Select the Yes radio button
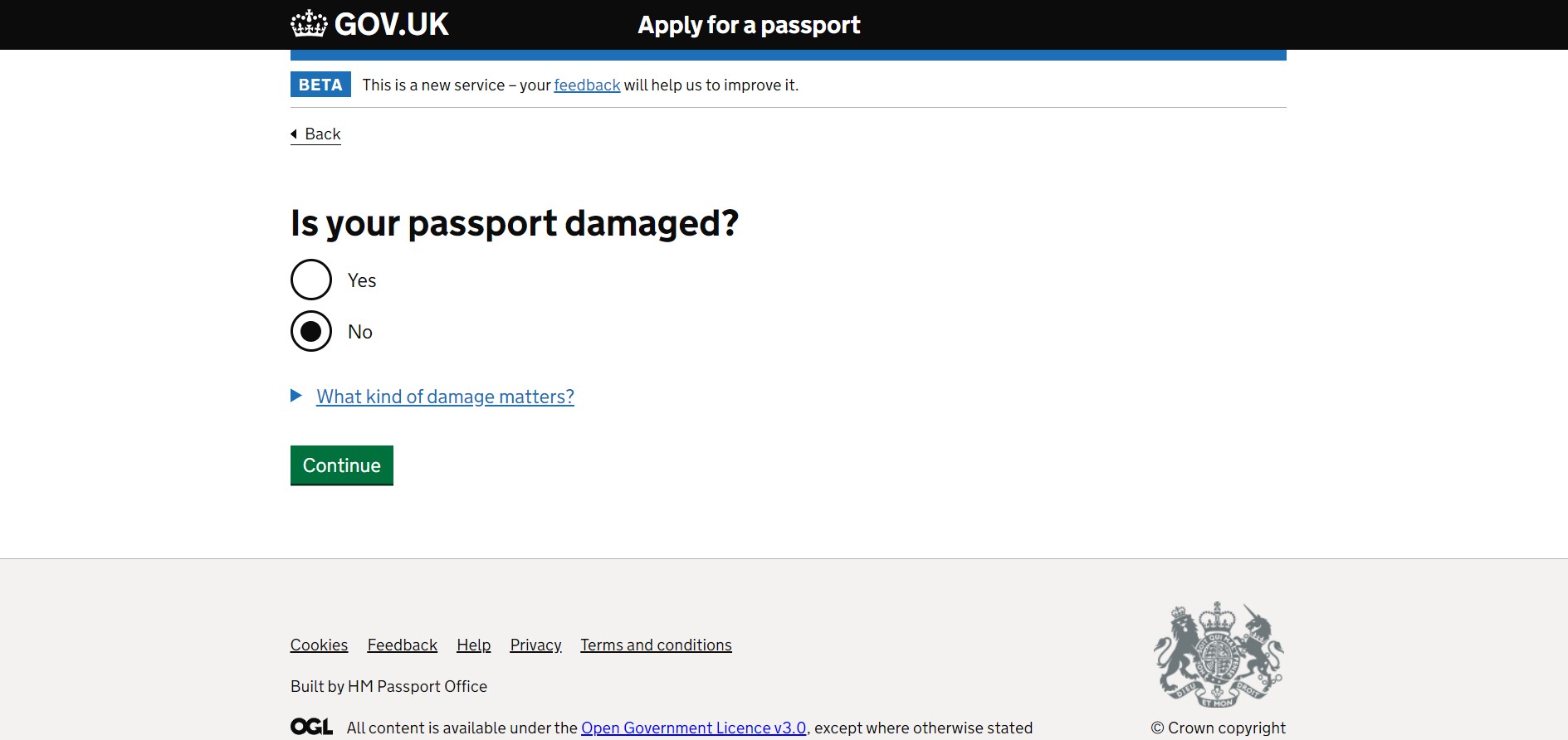The image size is (1568, 740). pos(311,280)
